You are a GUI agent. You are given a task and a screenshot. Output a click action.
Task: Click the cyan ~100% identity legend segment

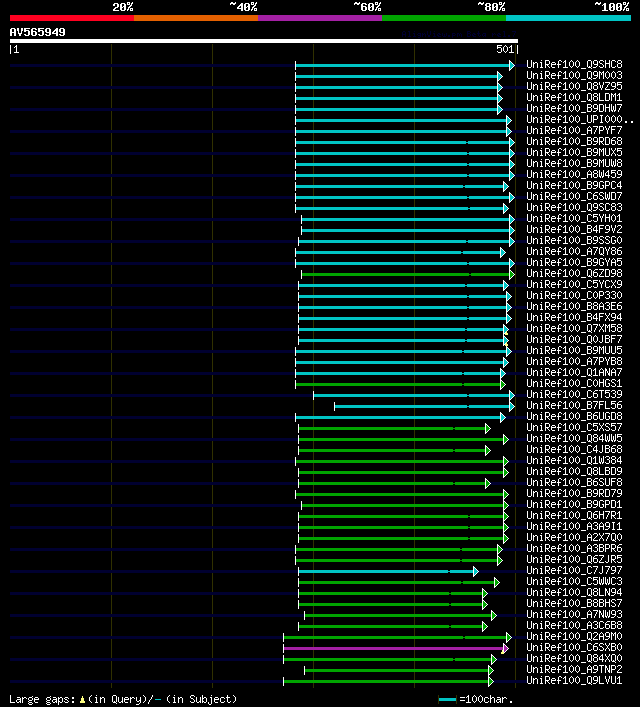click(x=568, y=18)
